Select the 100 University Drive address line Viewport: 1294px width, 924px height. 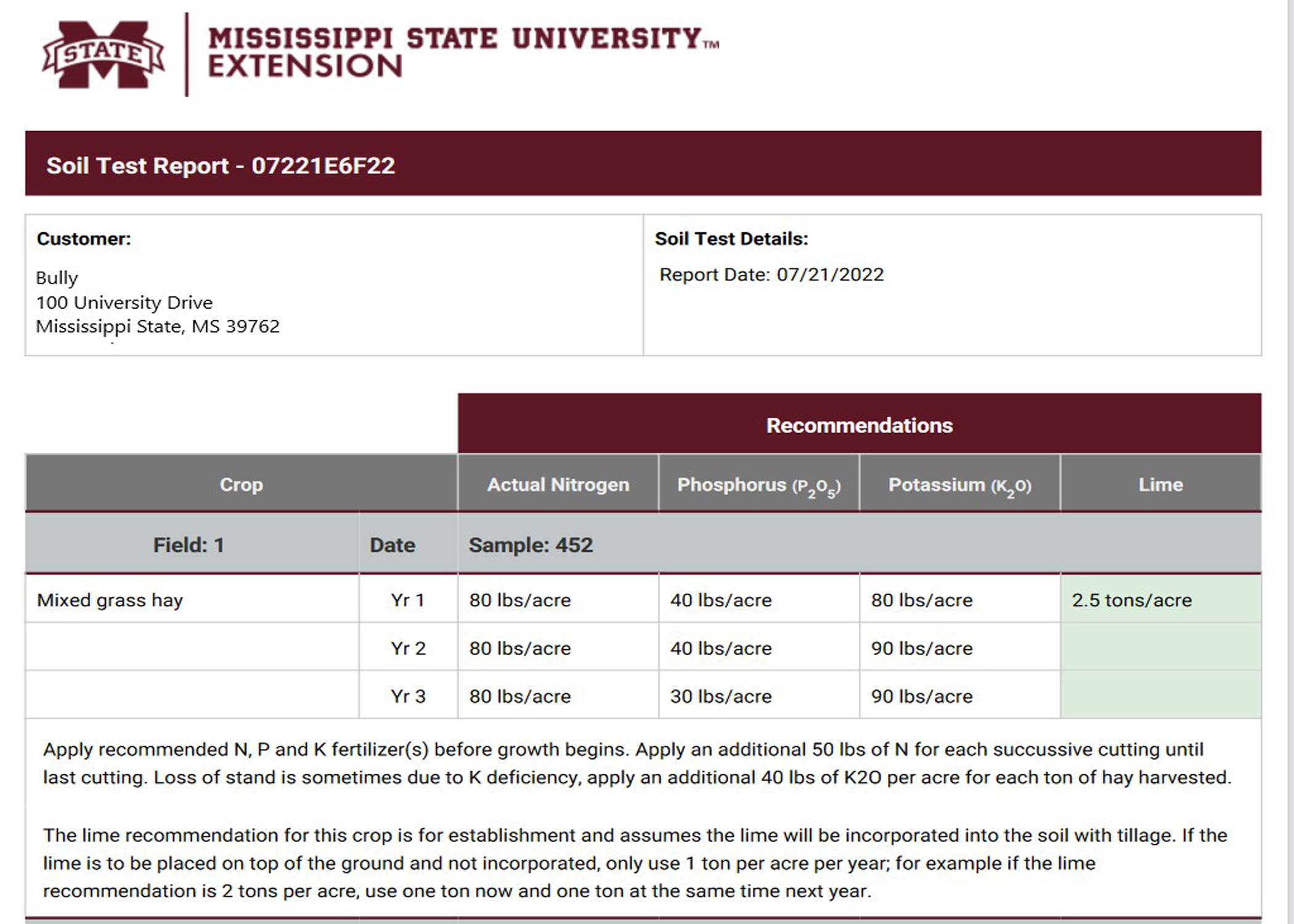coord(124,302)
